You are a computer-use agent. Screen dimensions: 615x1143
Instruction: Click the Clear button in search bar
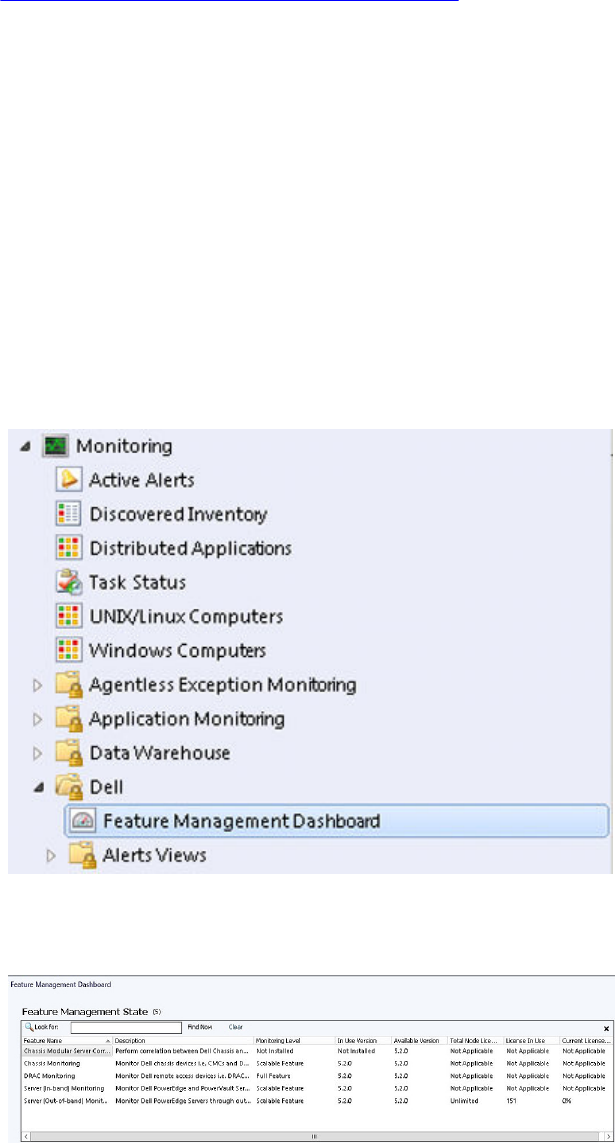pos(235,1027)
